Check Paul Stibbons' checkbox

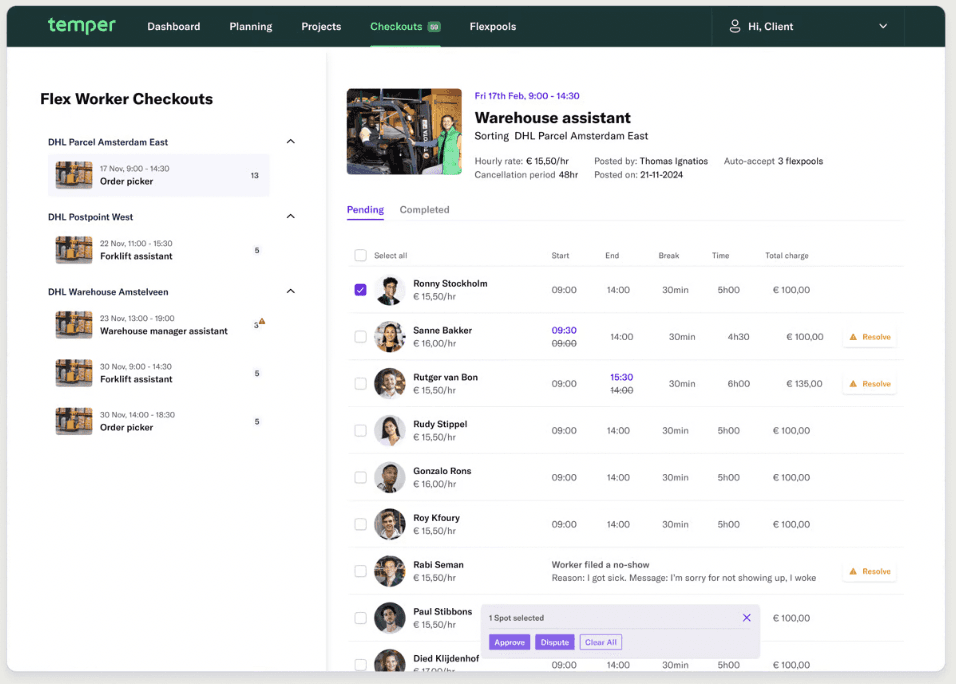coord(360,618)
